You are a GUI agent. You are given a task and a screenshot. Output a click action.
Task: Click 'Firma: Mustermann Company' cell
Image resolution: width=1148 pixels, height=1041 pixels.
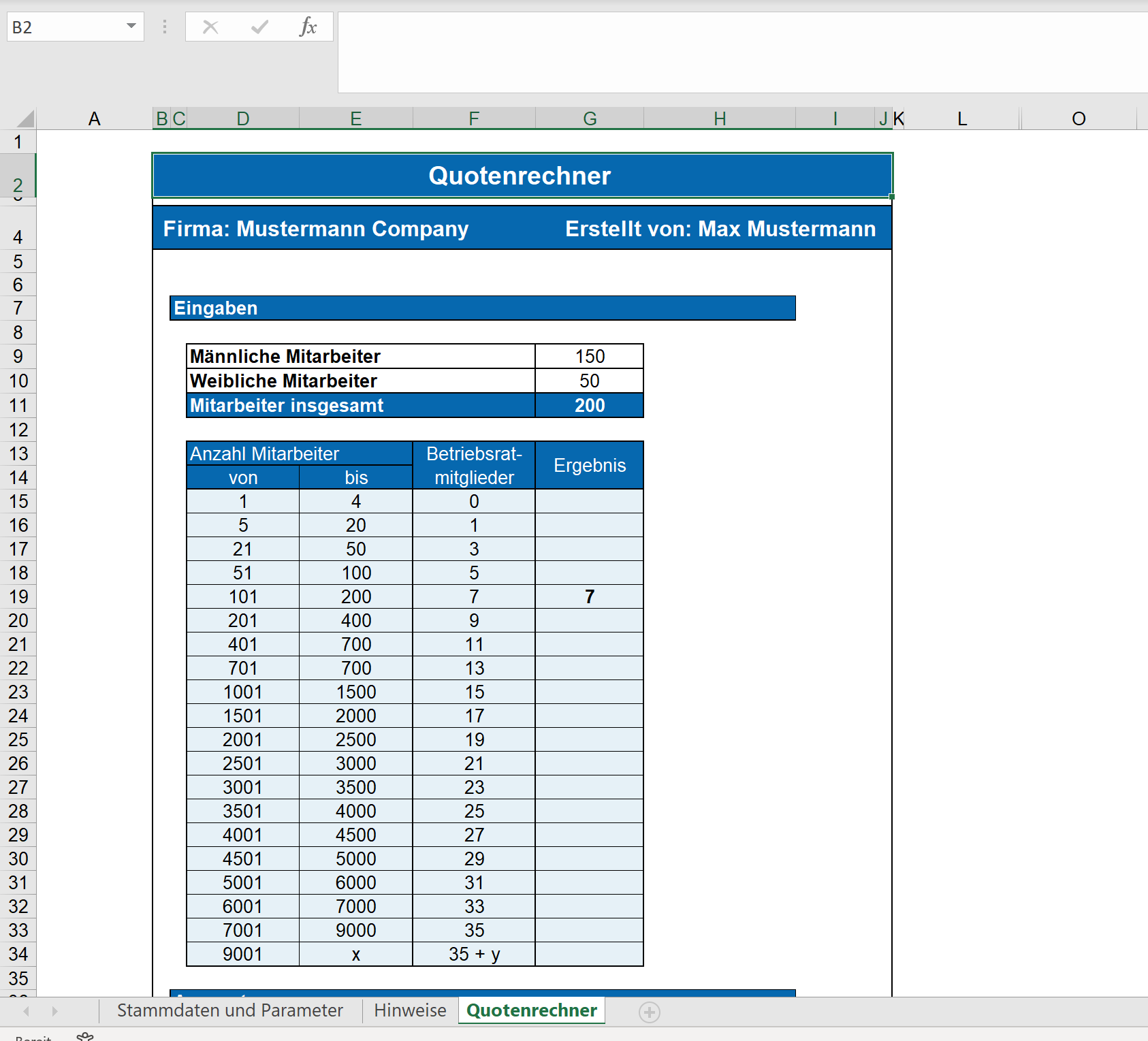316,229
